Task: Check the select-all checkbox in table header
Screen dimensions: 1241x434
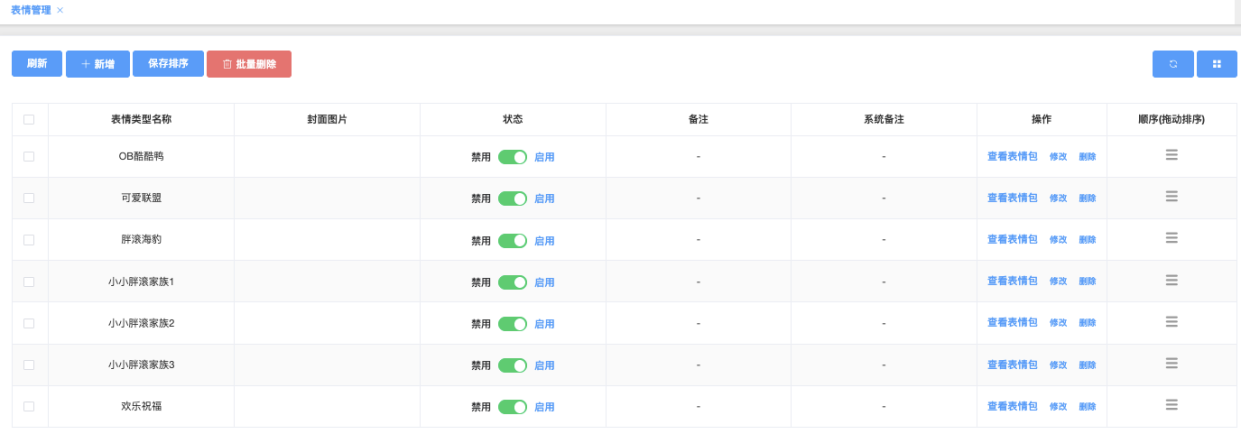Action: coord(29,119)
